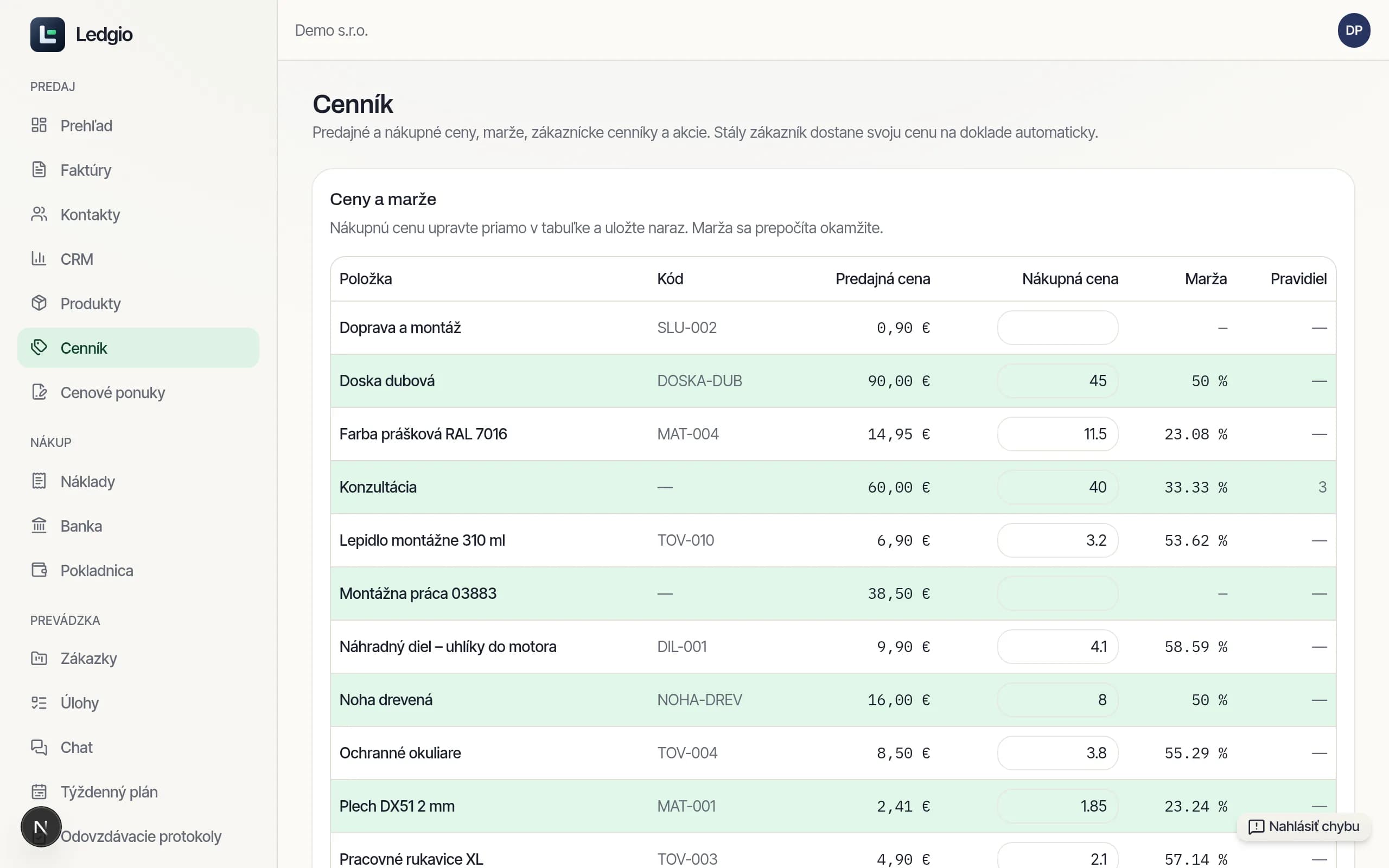This screenshot has height=868, width=1389.
Task: Open the Banka building icon
Action: [x=39, y=525]
